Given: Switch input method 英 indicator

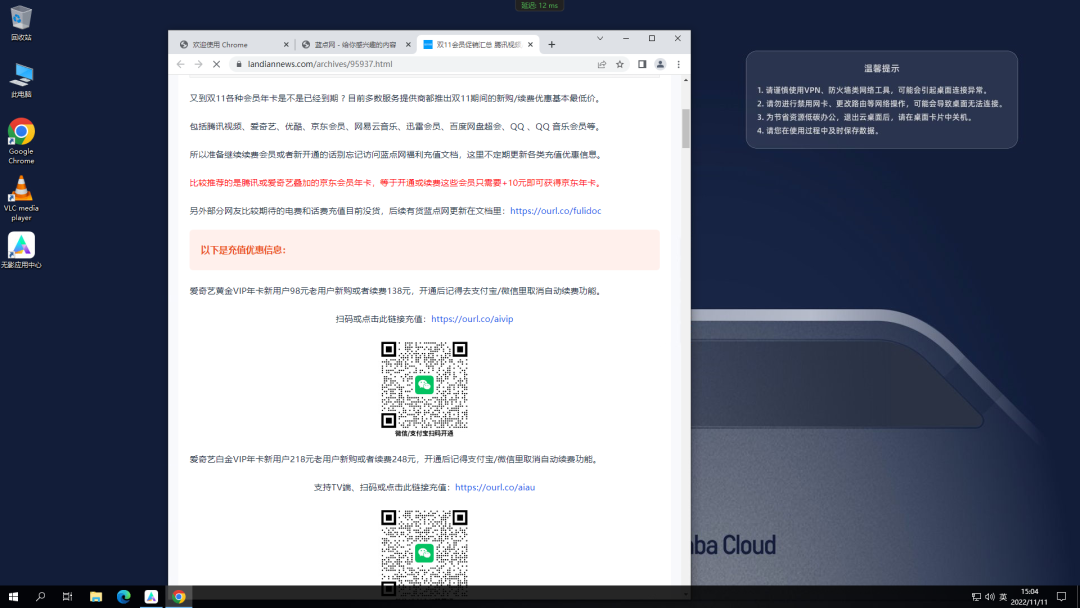Looking at the screenshot, I should pyautogui.click(x=1003, y=597).
